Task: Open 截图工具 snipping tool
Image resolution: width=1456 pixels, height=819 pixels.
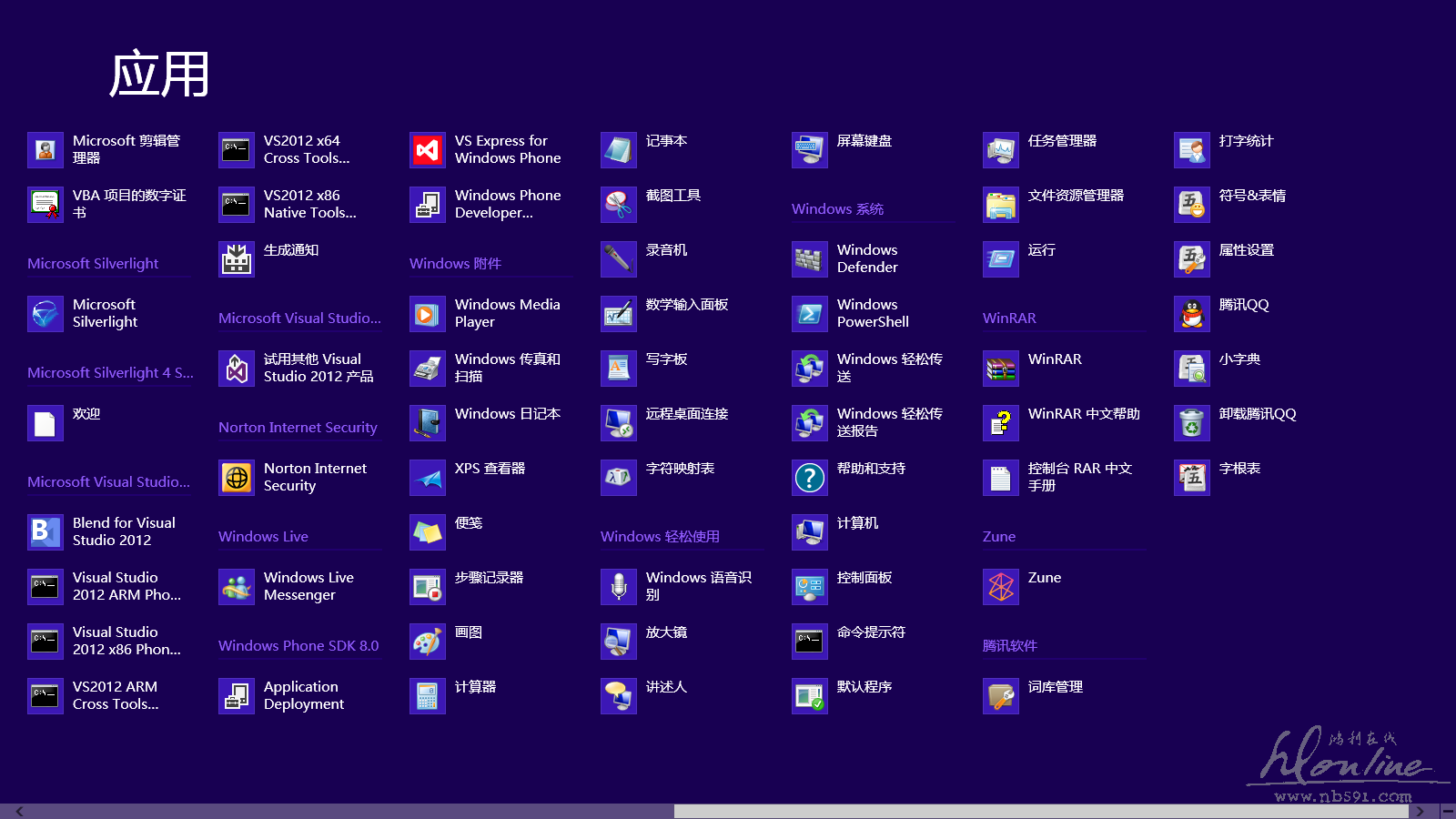Action: tap(619, 205)
